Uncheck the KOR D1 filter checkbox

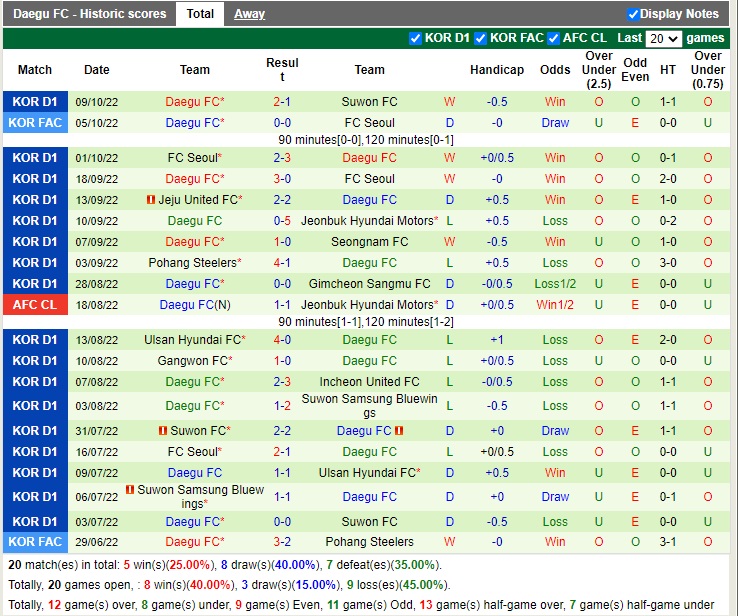tap(416, 38)
